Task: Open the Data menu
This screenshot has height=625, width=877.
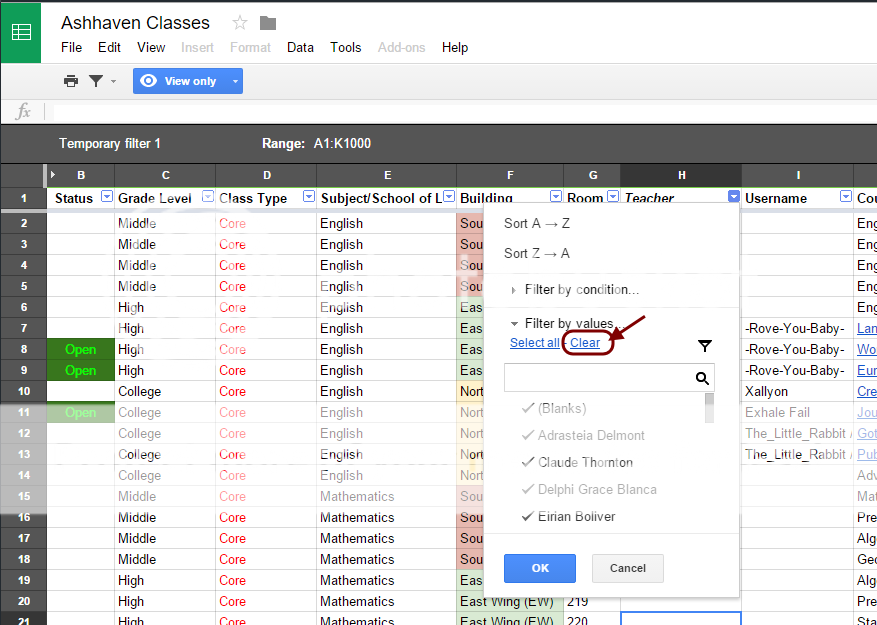Action: [300, 47]
